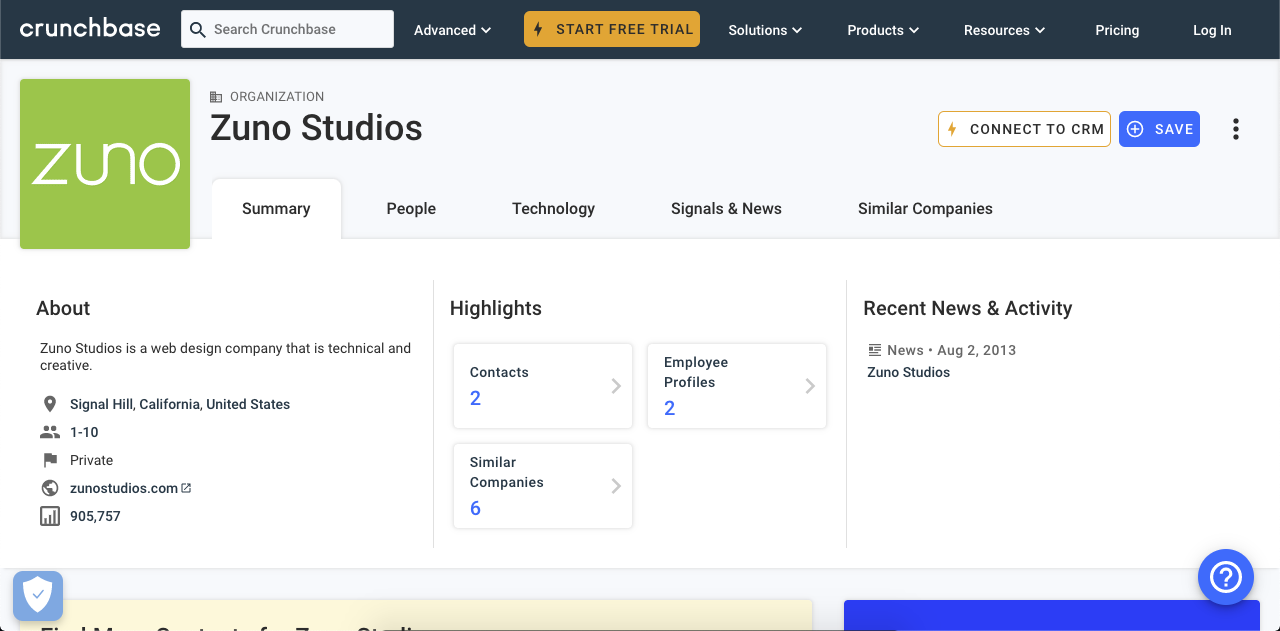The width and height of the screenshot is (1280, 631).
Task: Open the Signals & News tab
Action: pyautogui.click(x=726, y=208)
